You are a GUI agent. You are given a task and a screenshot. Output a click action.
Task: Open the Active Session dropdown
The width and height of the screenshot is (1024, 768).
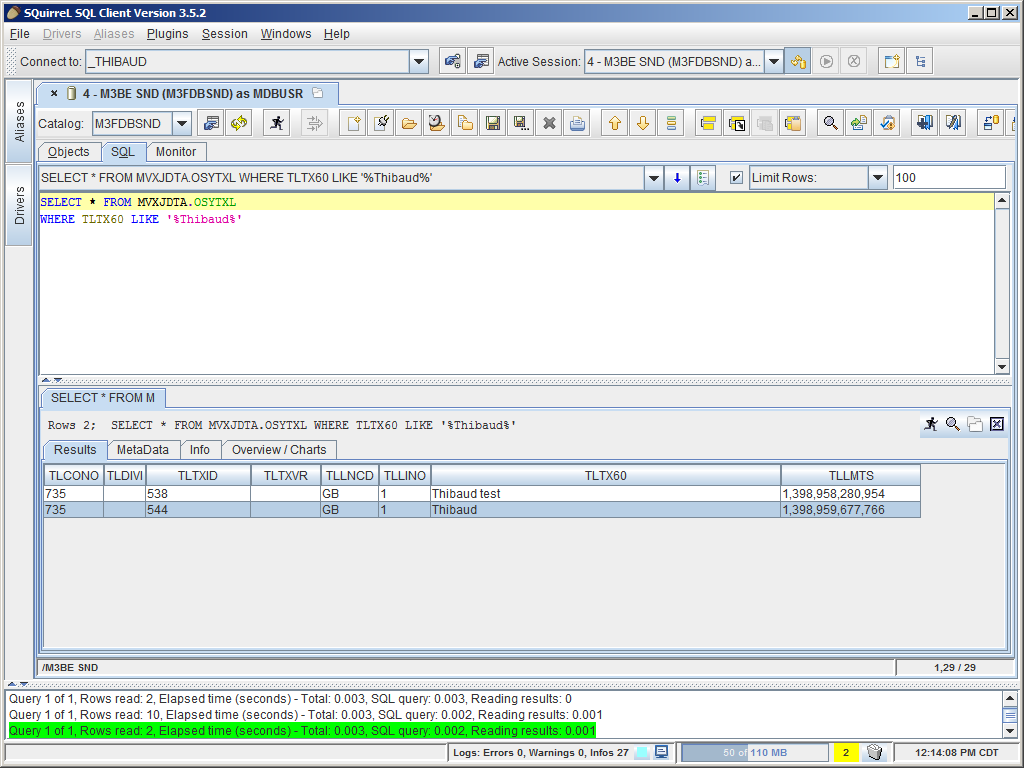click(773, 62)
